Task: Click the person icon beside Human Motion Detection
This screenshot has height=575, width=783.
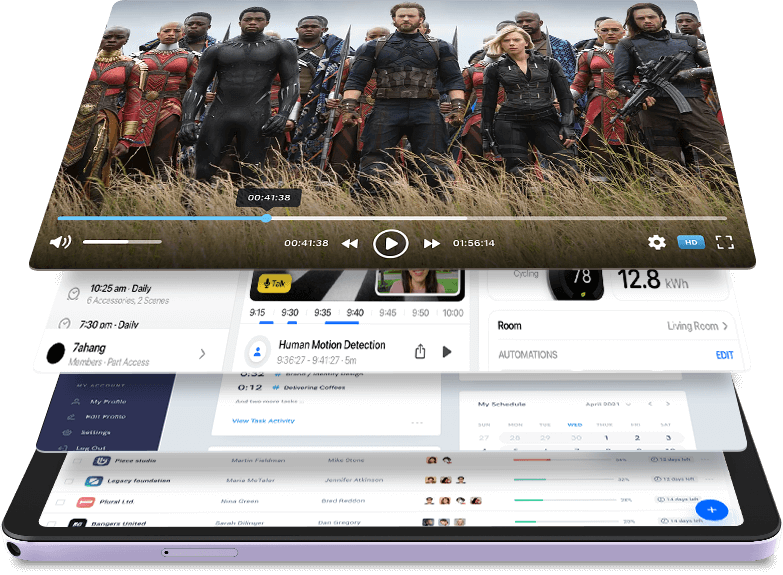Action: pyautogui.click(x=257, y=352)
